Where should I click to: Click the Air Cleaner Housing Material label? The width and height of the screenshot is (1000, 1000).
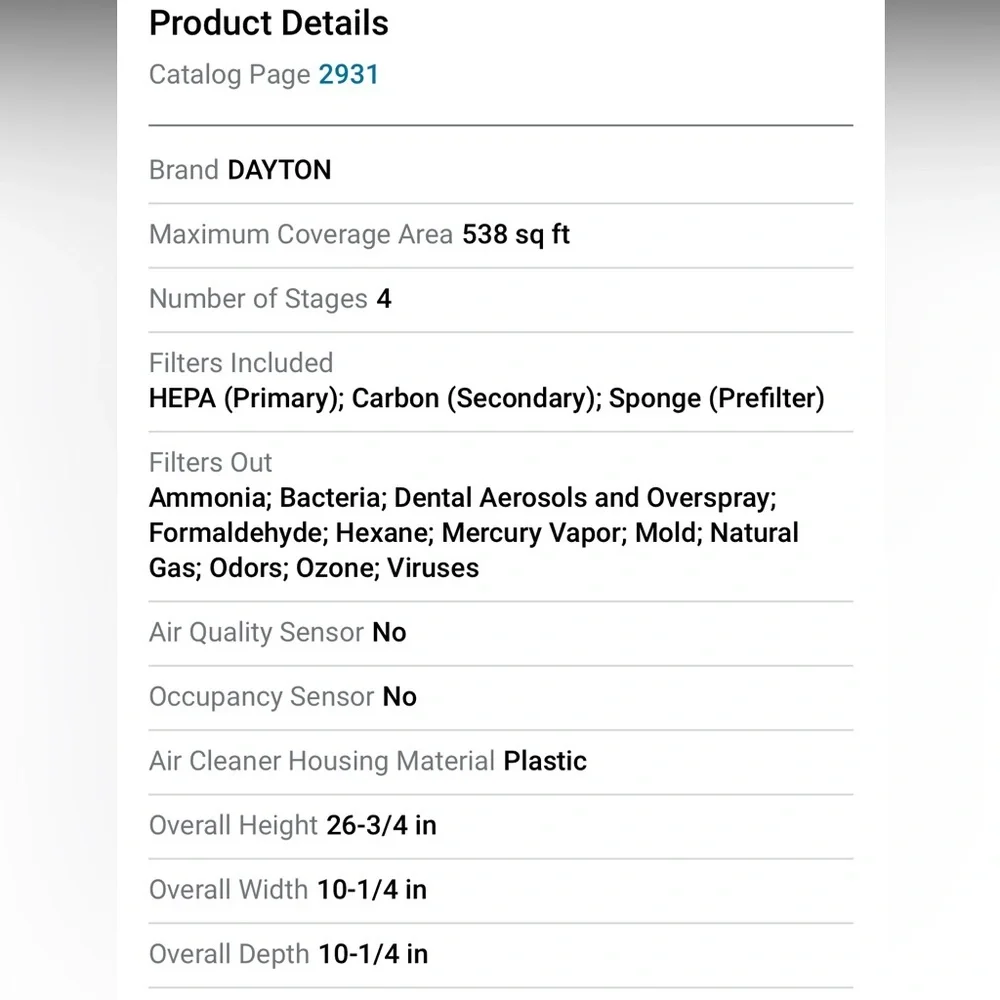tap(322, 761)
